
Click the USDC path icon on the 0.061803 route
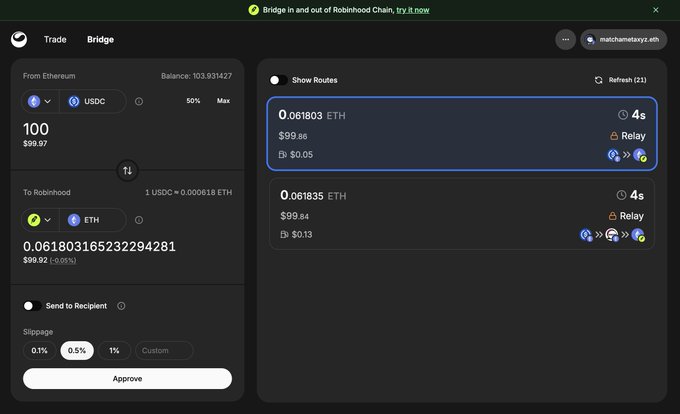click(x=613, y=155)
